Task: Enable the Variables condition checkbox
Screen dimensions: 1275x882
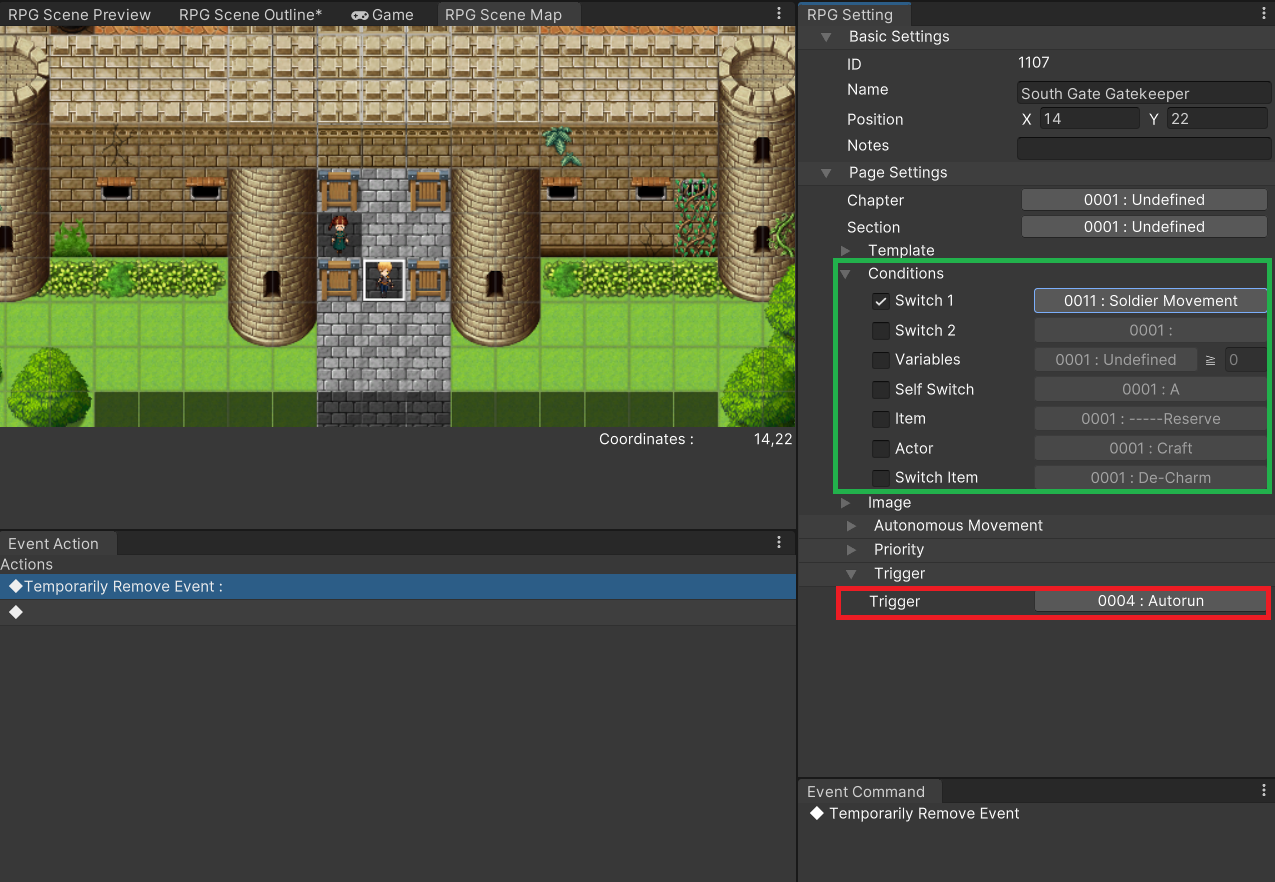Action: pos(881,360)
